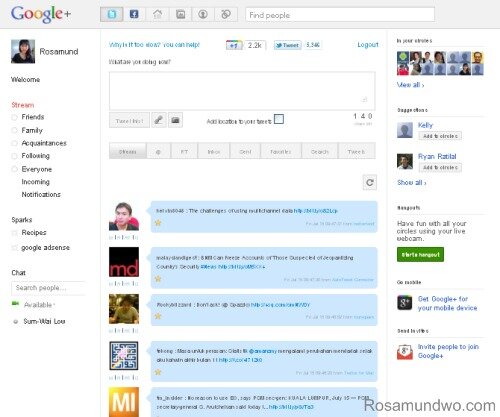Click the circle icon beside Everyone

tap(14, 169)
